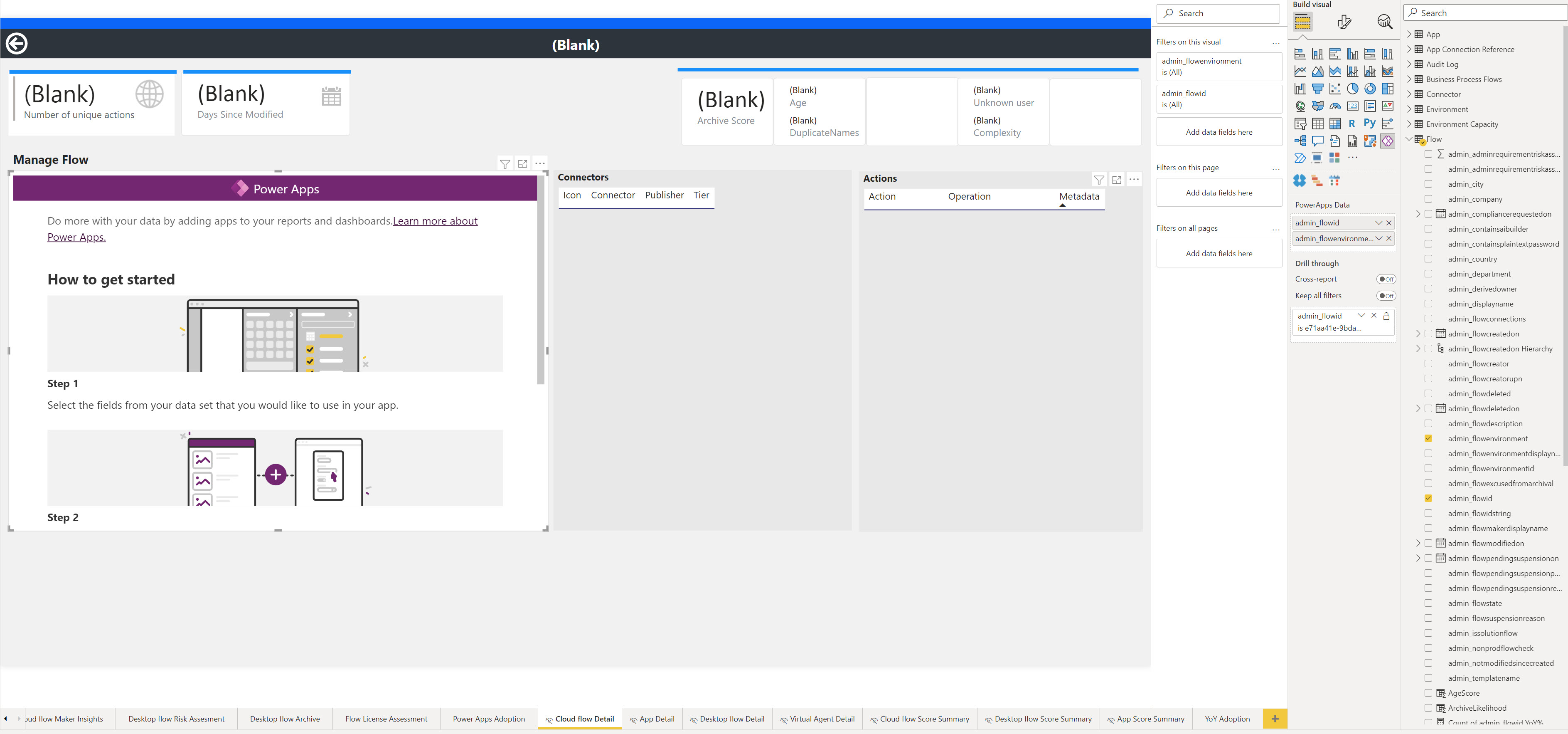Viewport: 1568px width, 734px height.
Task: Open the Format visual paintbrush pane
Action: point(1344,22)
